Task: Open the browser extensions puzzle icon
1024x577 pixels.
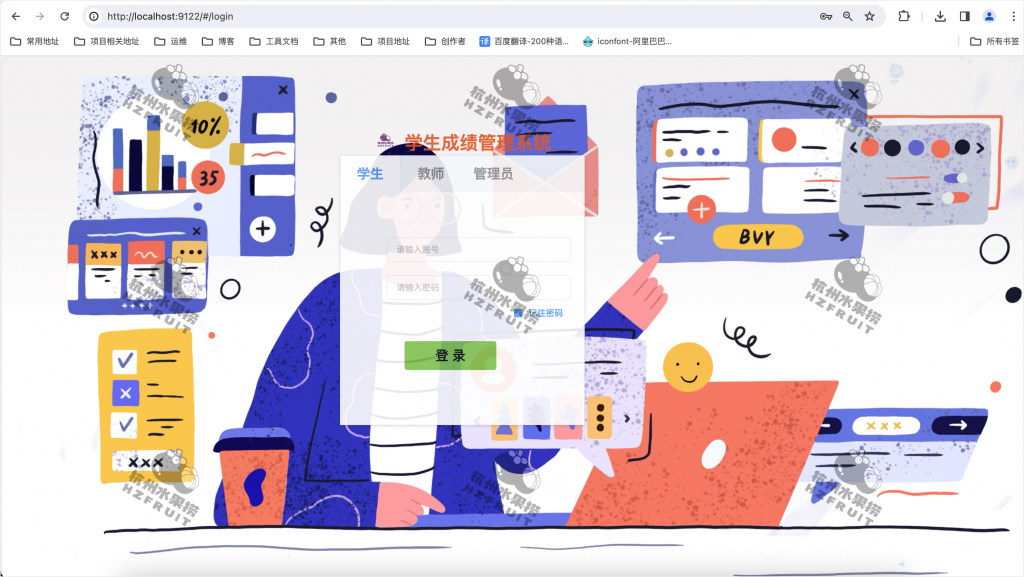Action: coord(904,16)
